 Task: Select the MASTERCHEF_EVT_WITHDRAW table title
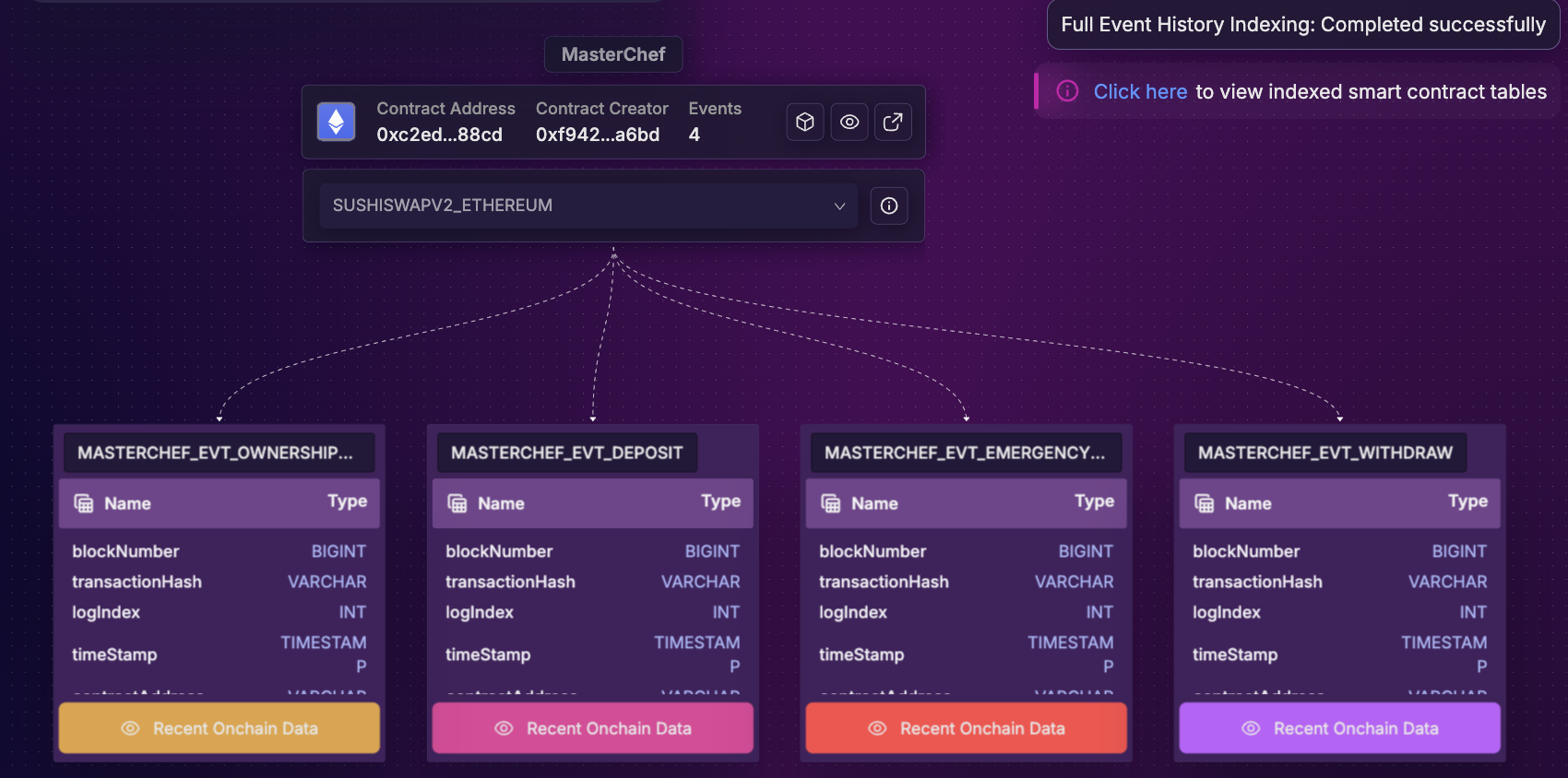[1325, 453]
